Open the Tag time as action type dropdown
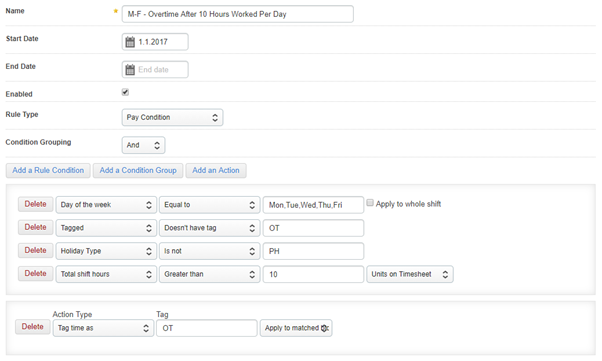602x361 pixels. coord(103,328)
